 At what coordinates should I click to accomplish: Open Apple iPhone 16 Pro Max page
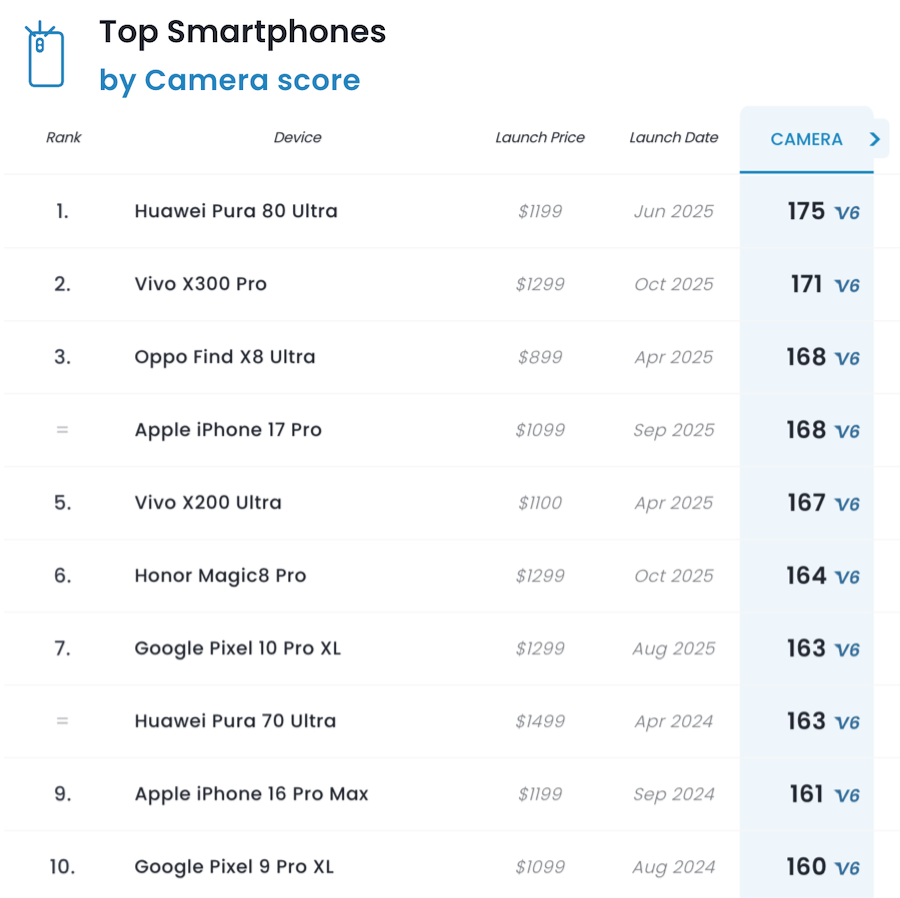click(251, 794)
